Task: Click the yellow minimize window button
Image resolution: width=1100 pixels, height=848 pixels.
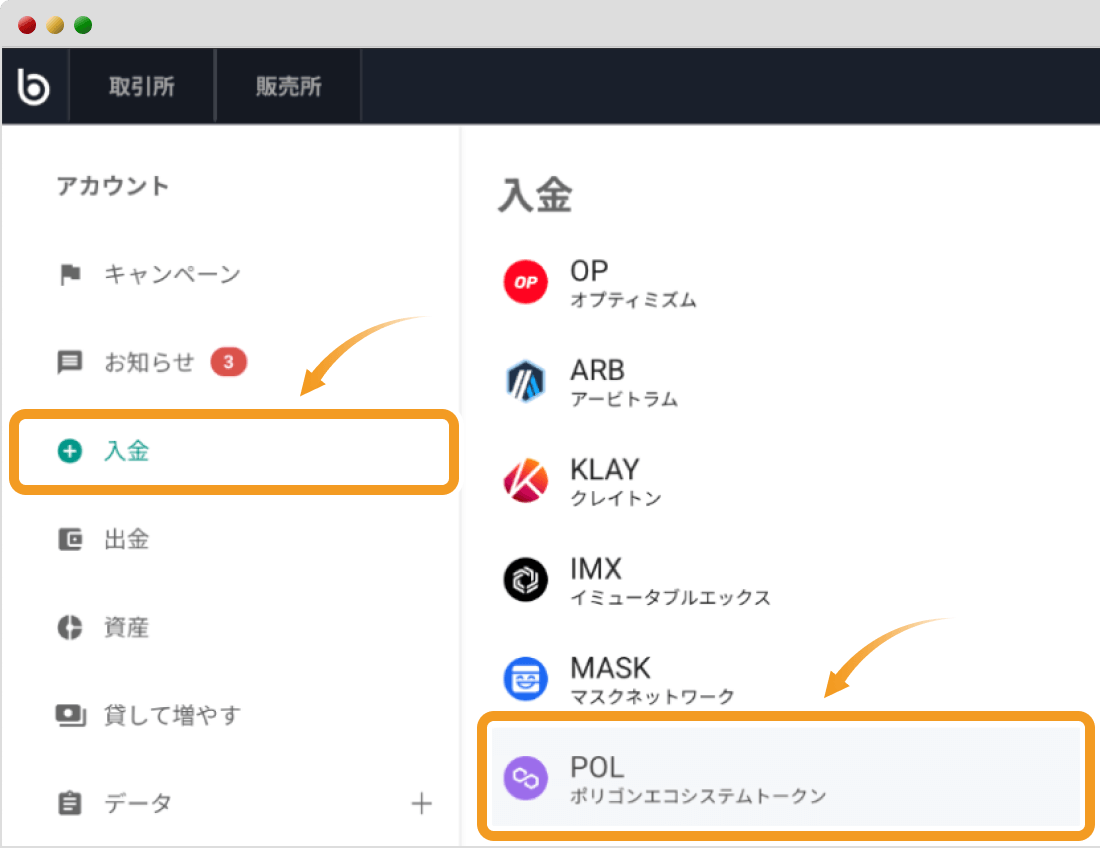Action: click(55, 25)
